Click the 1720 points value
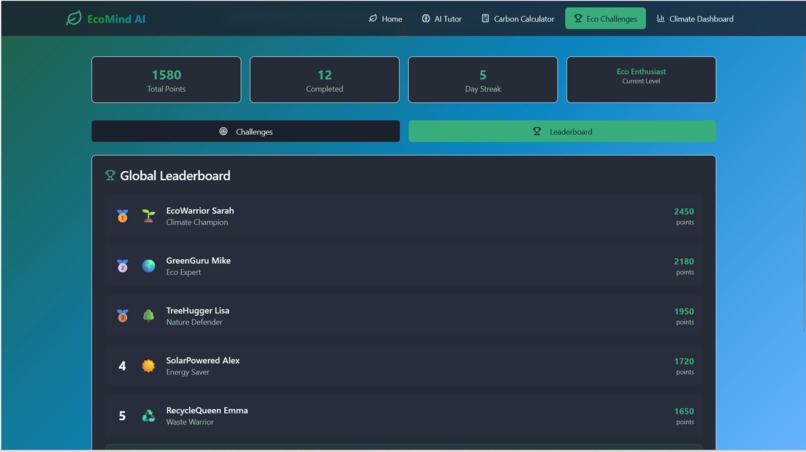806x452 pixels. pos(684,361)
